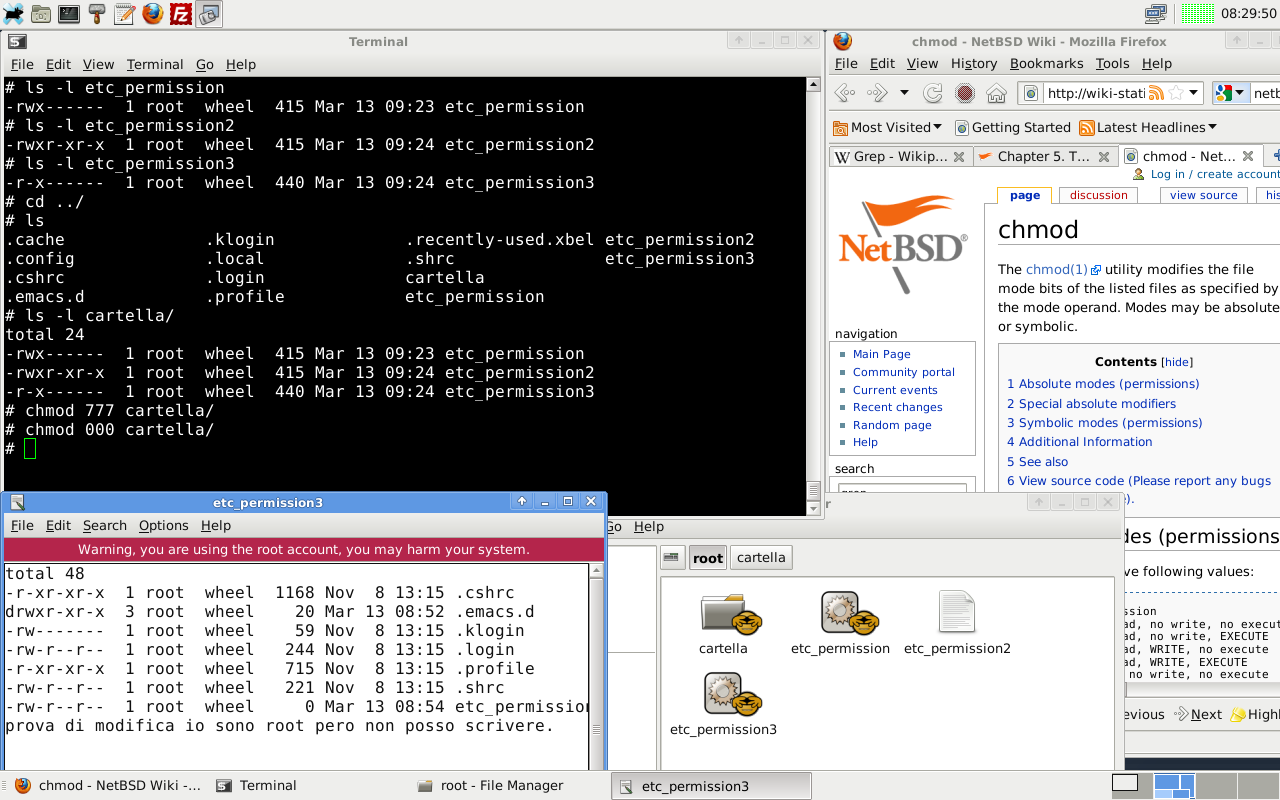
Task: Switch to the empty first workspace in pager
Action: pyautogui.click(x=1125, y=782)
